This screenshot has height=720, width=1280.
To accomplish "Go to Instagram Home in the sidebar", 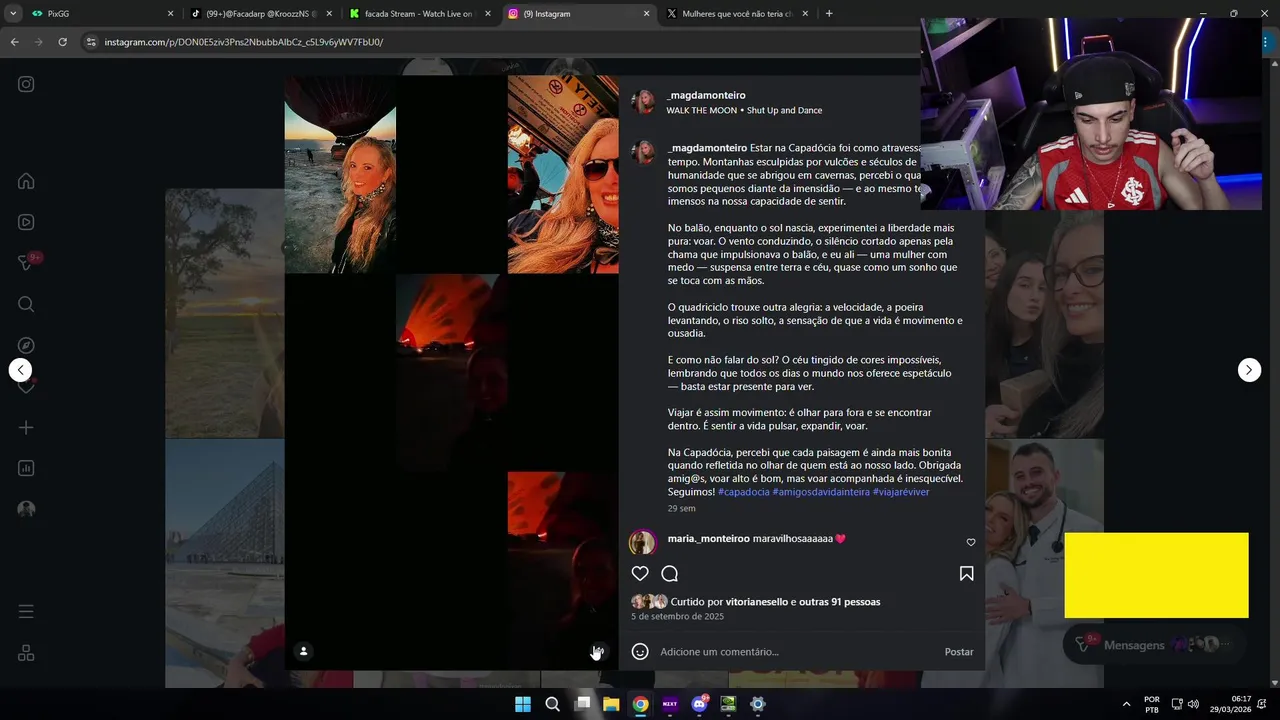I will [26, 181].
